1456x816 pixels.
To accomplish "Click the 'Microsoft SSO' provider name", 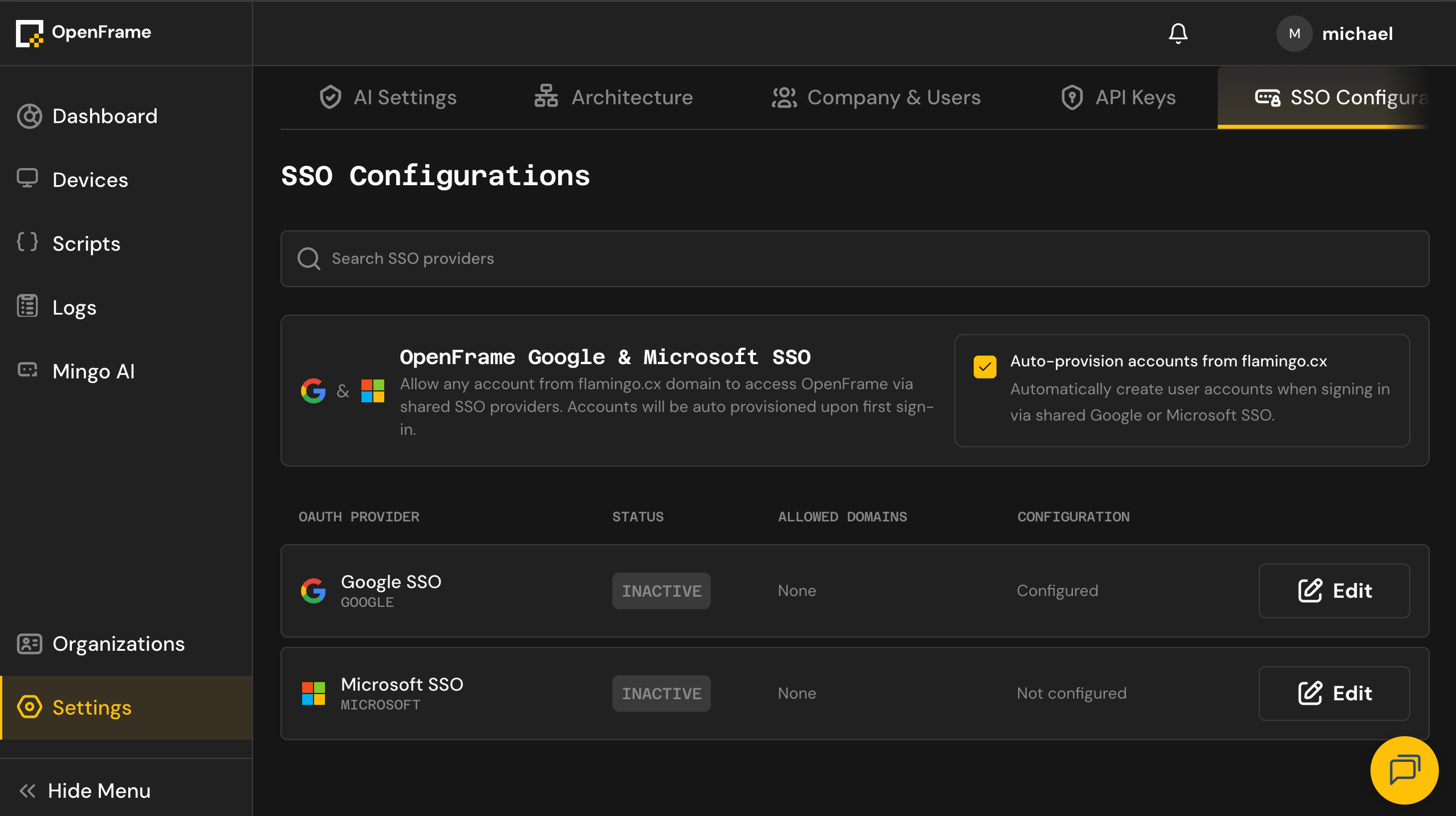I will click(401, 684).
